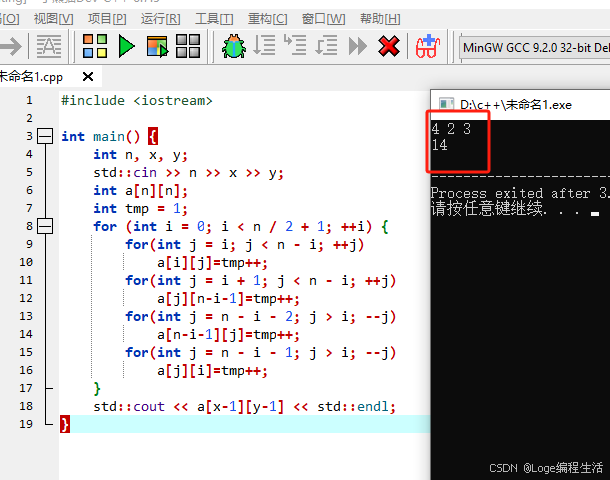The image size is (610, 480).
Task: Click line number 5 in the gutter
Action: [x=29, y=172]
